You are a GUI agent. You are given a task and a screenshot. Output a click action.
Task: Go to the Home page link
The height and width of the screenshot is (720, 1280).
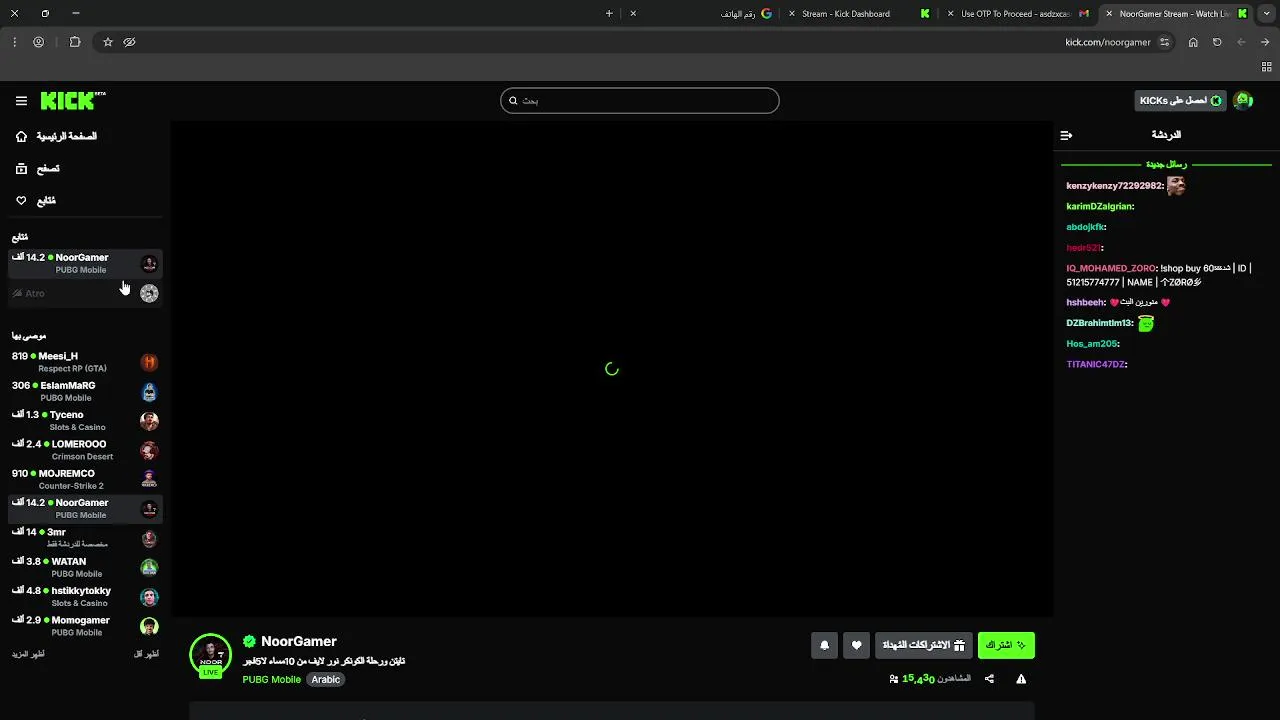[x=57, y=136]
